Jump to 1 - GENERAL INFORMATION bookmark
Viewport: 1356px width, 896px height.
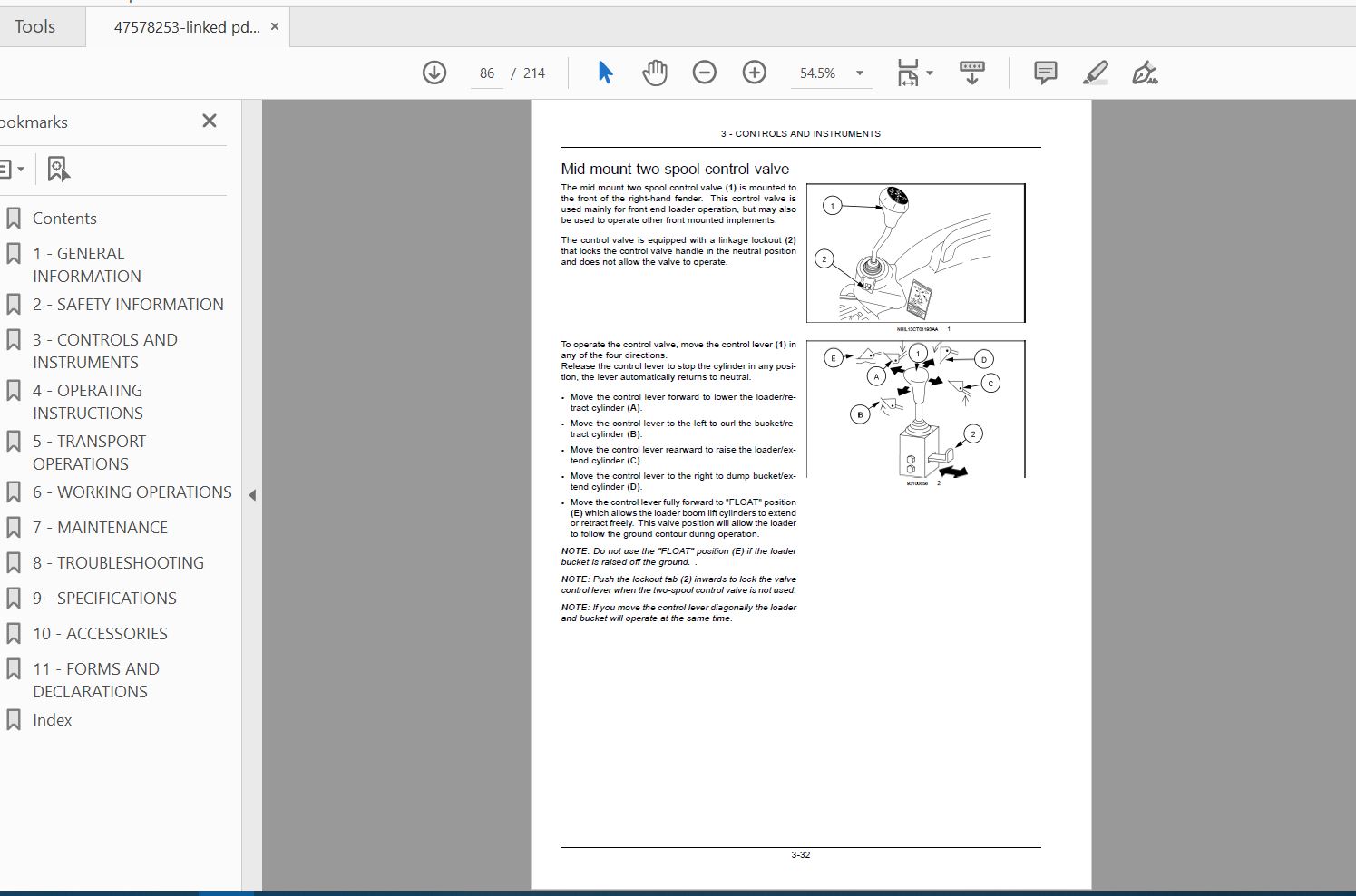(87, 265)
